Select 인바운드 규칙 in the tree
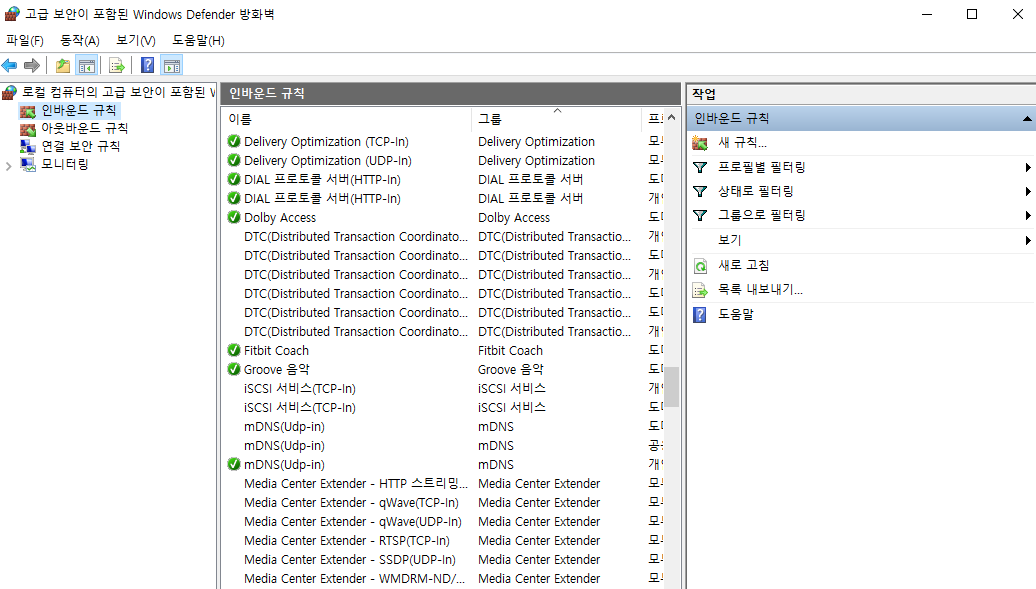 click(x=79, y=110)
